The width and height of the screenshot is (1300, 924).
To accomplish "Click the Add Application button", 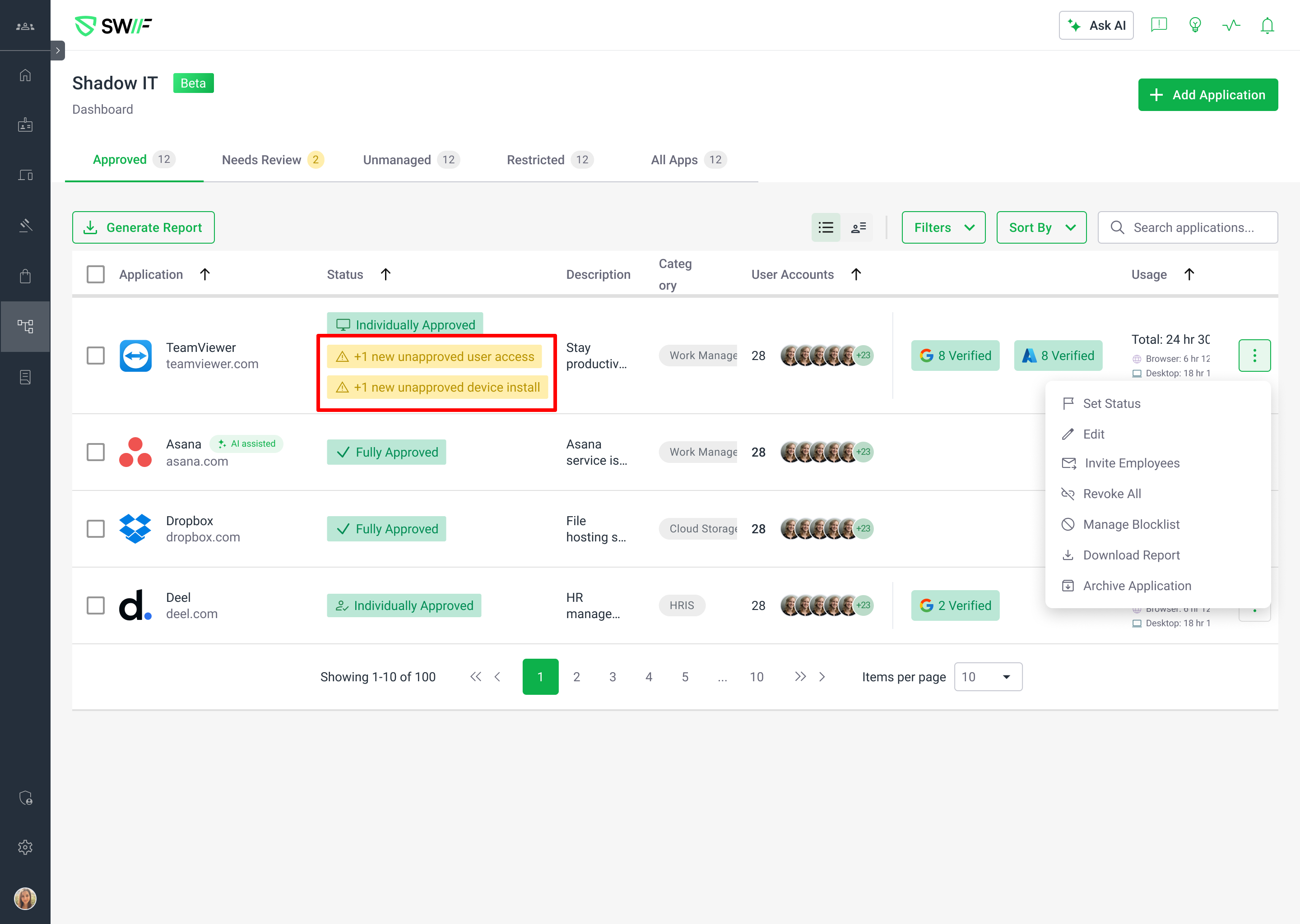I will [x=1207, y=95].
